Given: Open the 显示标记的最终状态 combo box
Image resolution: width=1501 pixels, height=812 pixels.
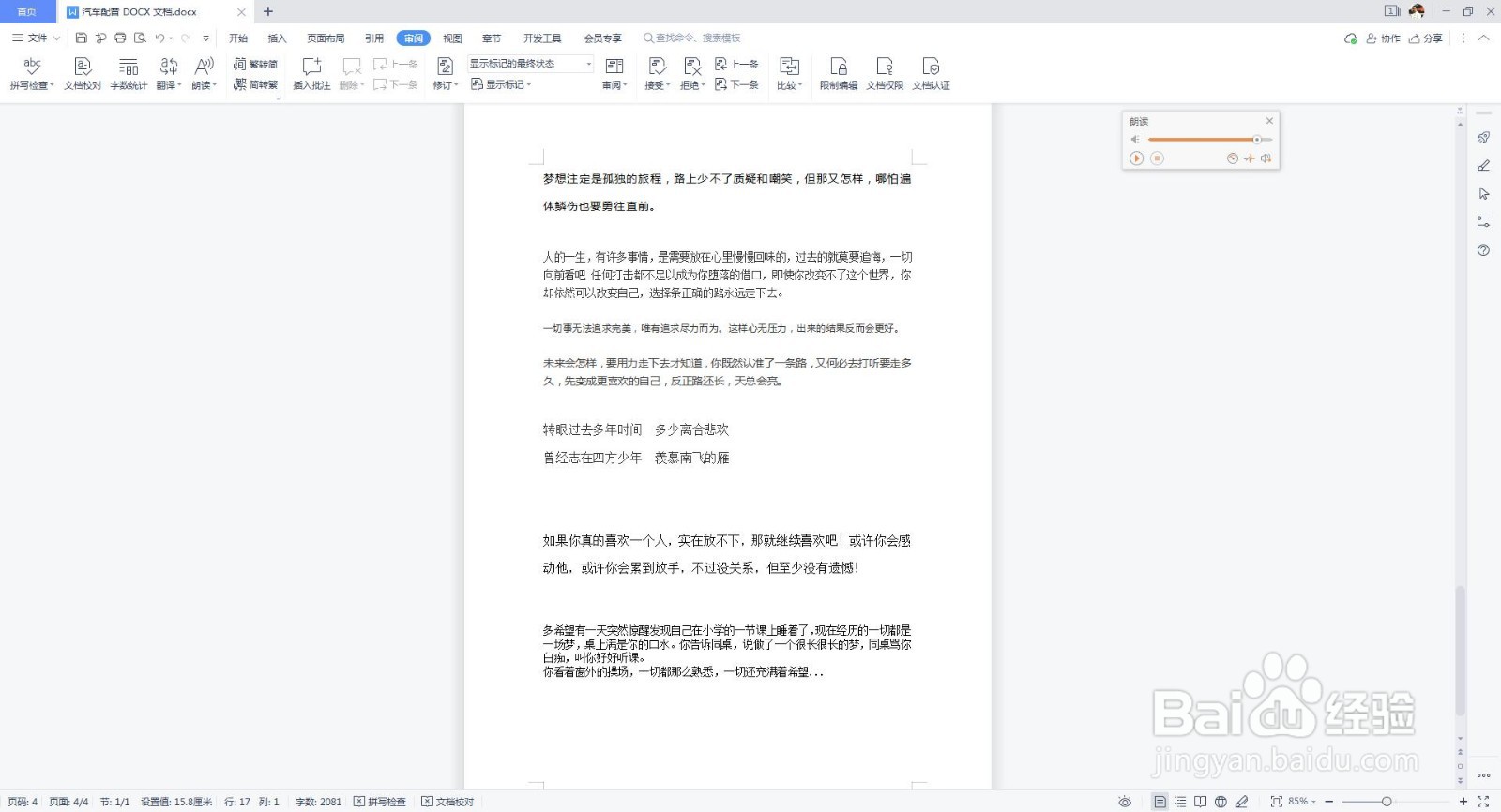Looking at the screenshot, I should point(531,64).
